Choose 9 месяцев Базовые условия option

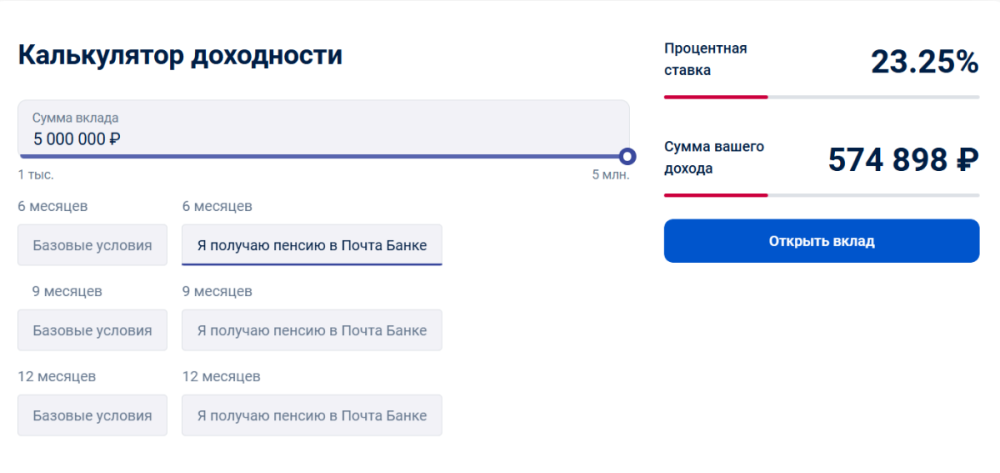[x=92, y=330]
